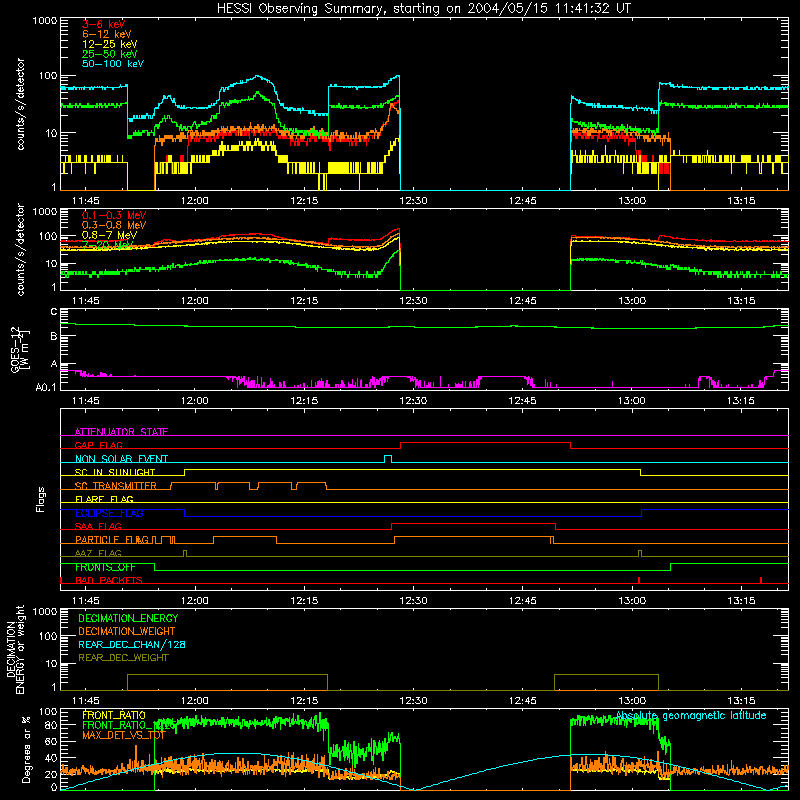The width and height of the screenshot is (800, 800).
Task: Click counts/s/detector title of the top panel
Action: tap(20, 104)
